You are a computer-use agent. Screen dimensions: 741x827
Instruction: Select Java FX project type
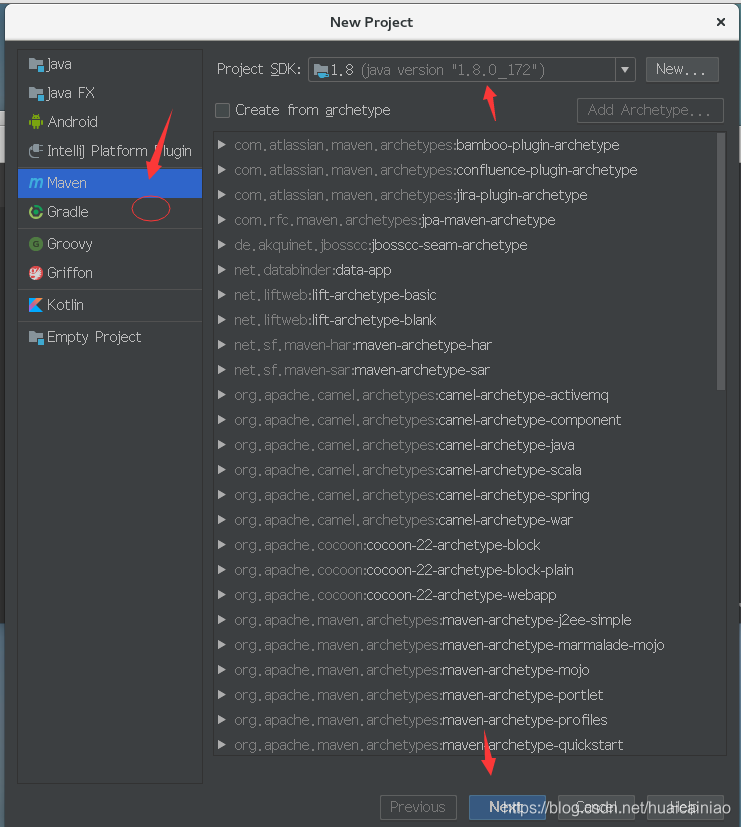coord(110,93)
